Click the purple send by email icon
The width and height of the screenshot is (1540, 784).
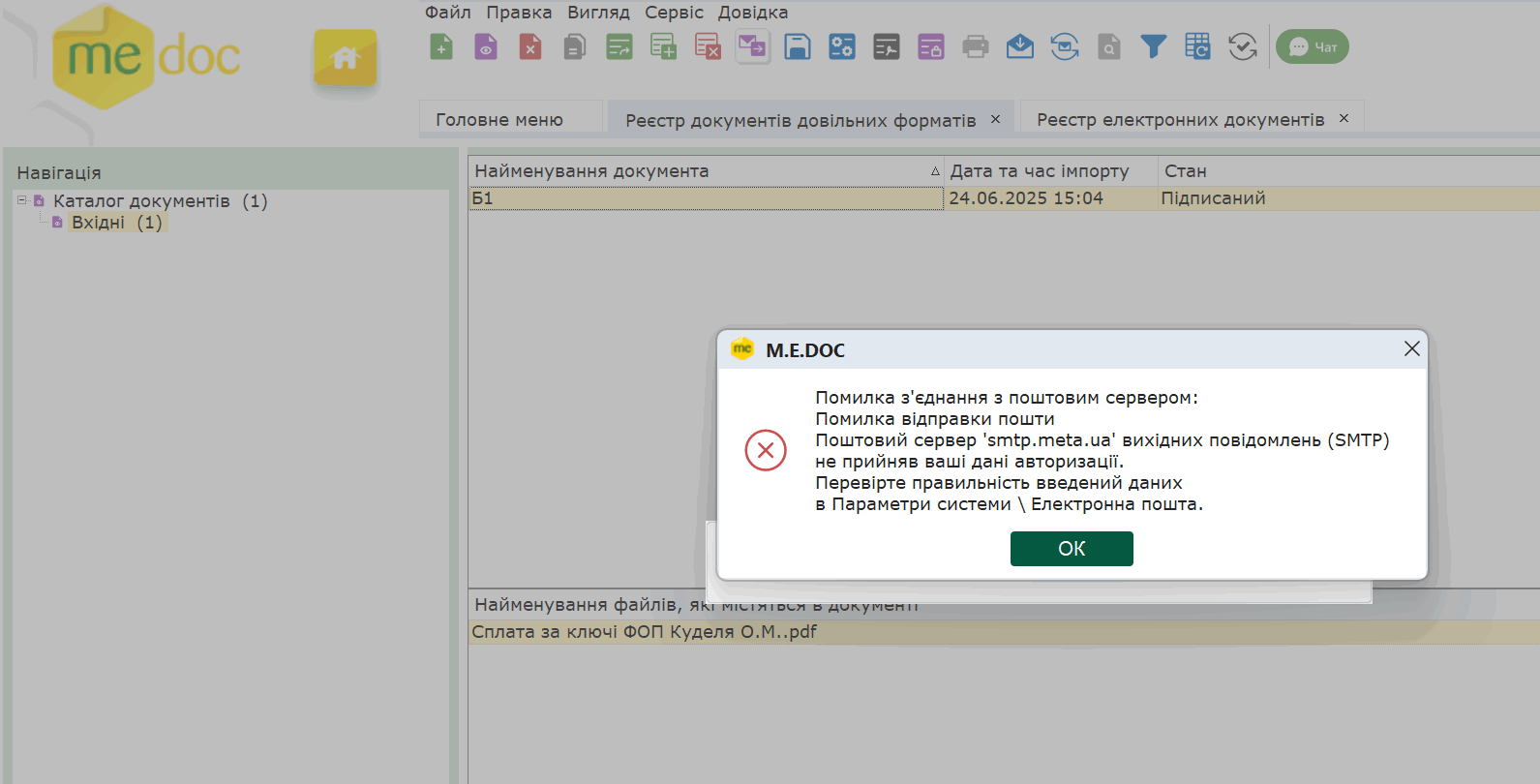tap(752, 46)
